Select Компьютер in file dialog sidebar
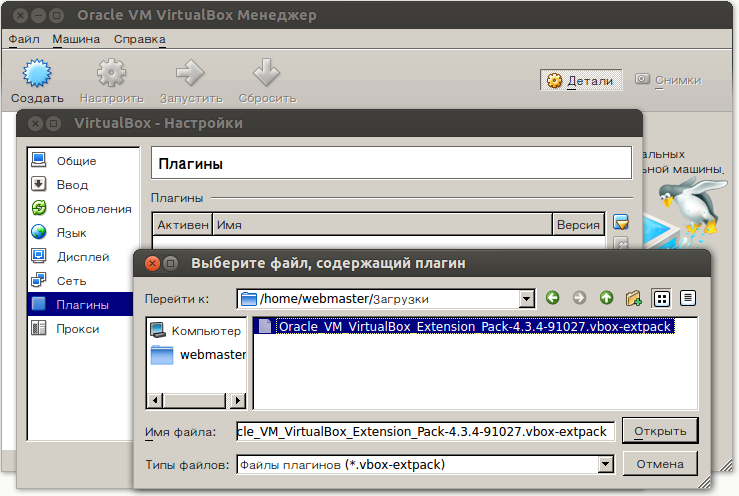 (x=196, y=330)
